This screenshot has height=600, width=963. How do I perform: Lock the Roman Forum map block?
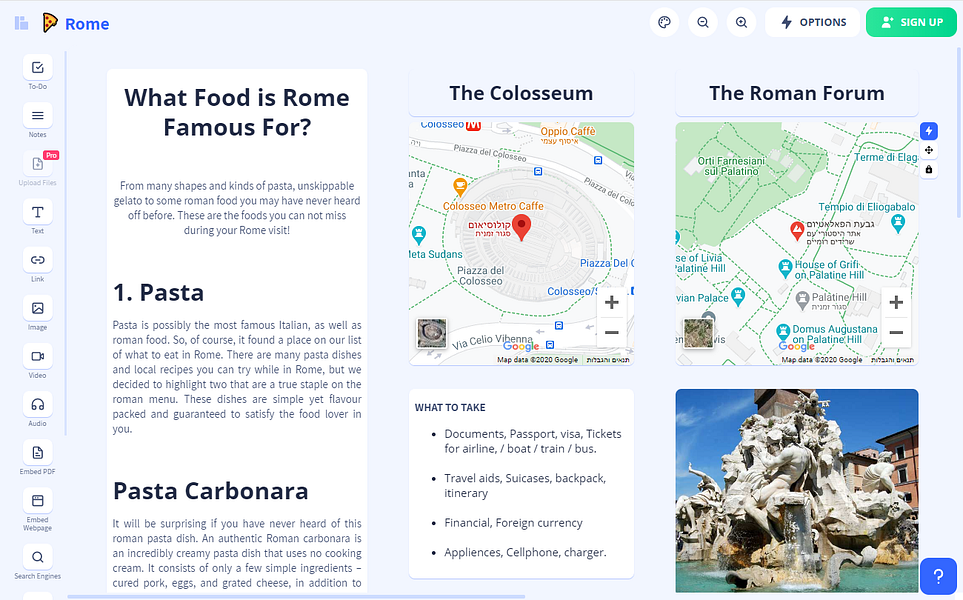pyautogui.click(x=929, y=169)
